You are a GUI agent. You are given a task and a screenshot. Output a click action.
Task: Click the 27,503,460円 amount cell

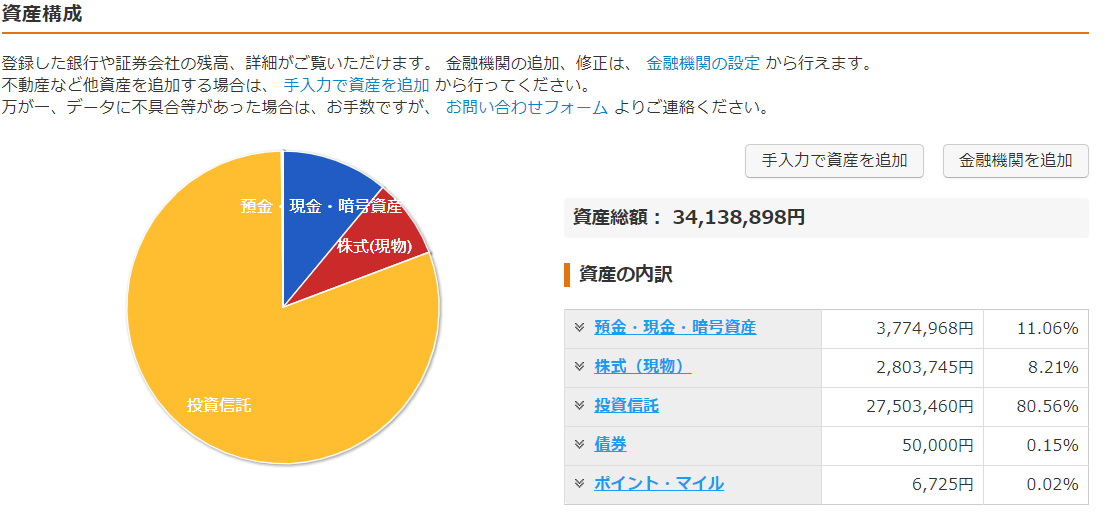902,406
